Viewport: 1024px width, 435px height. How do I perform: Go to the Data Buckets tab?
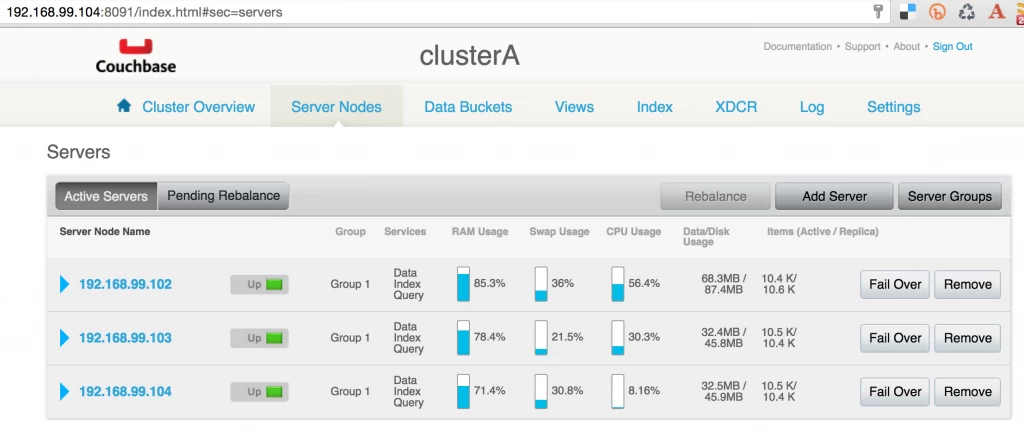click(468, 106)
